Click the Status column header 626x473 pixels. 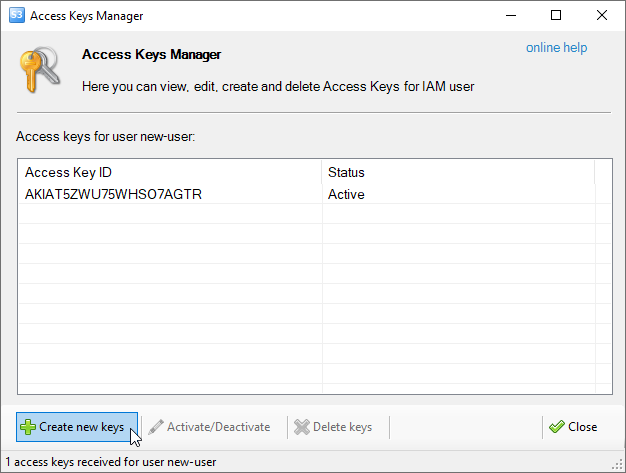458,172
